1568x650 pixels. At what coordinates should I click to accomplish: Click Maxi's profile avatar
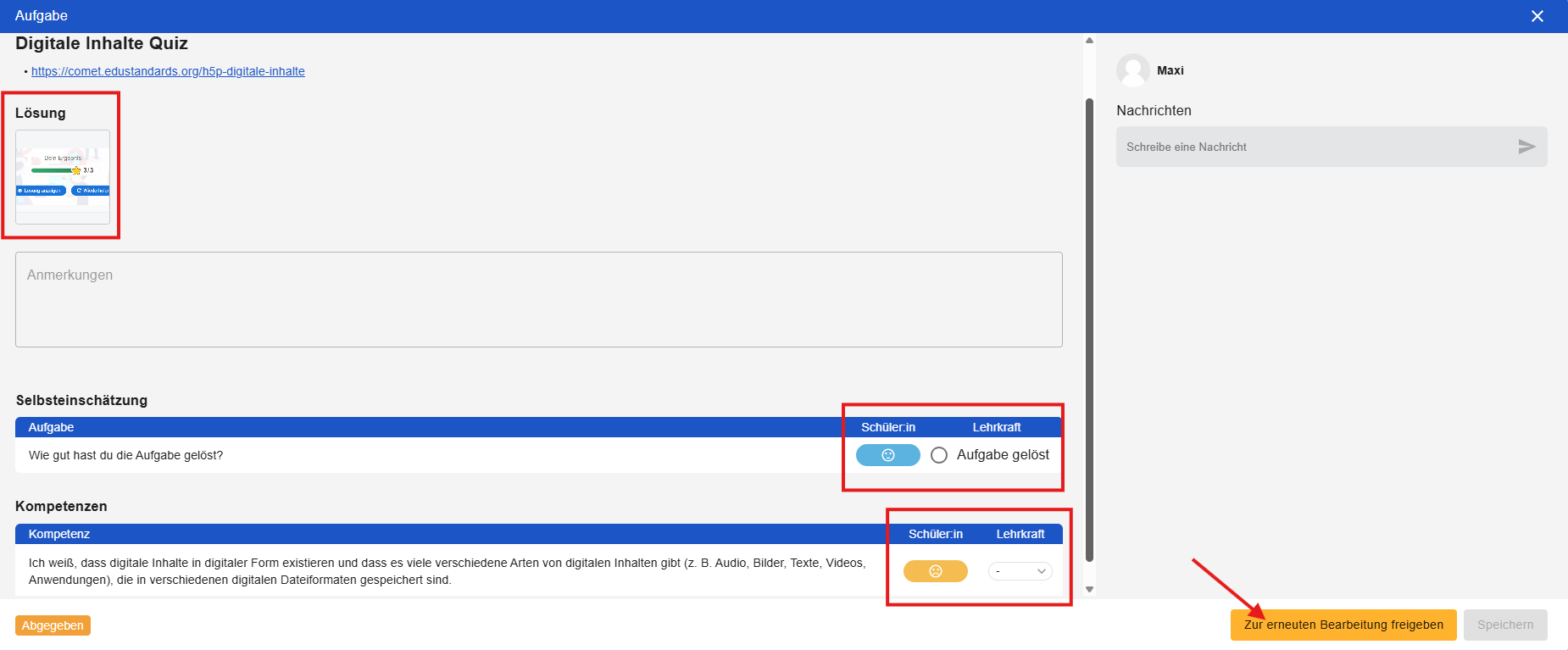click(x=1132, y=70)
